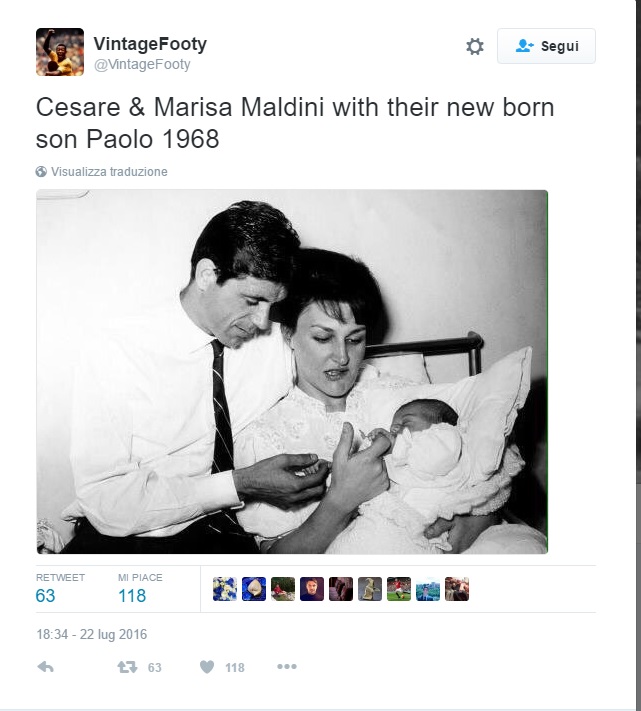Open the three-dots more options menu
Screen dimensions: 641x711
tap(287, 667)
